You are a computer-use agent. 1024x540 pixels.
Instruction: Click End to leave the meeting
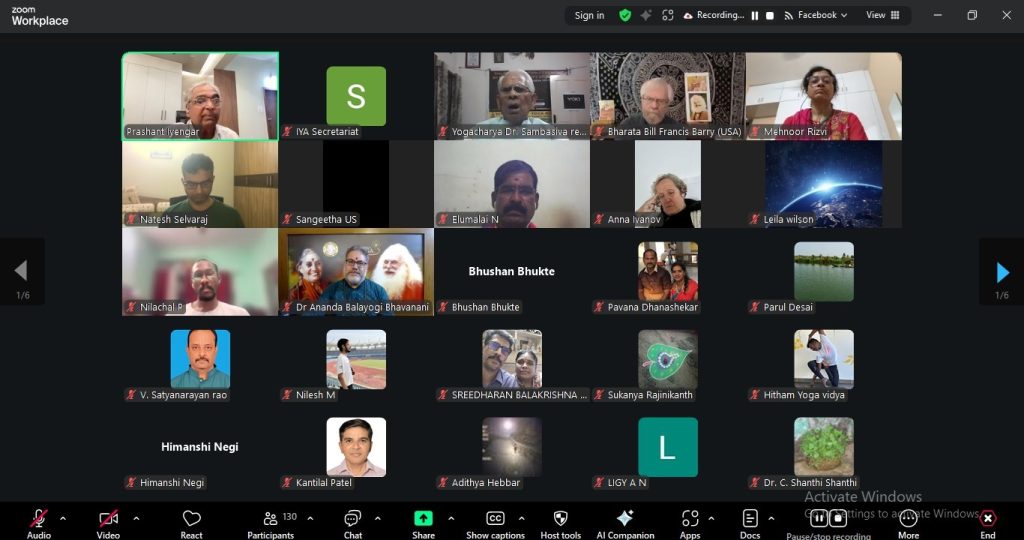tap(988, 519)
